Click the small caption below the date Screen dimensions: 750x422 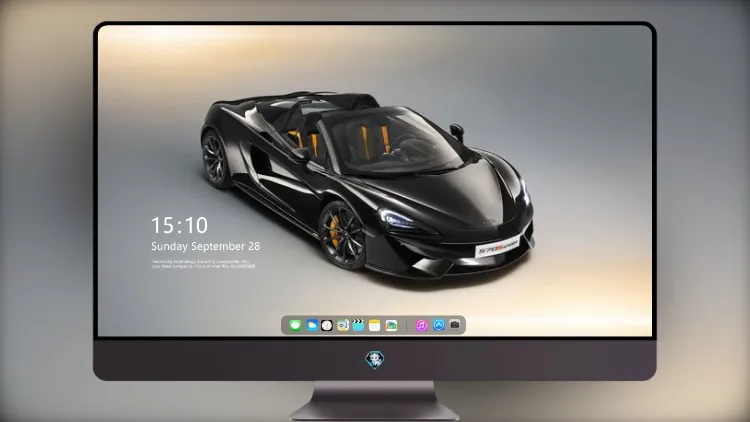(204, 264)
